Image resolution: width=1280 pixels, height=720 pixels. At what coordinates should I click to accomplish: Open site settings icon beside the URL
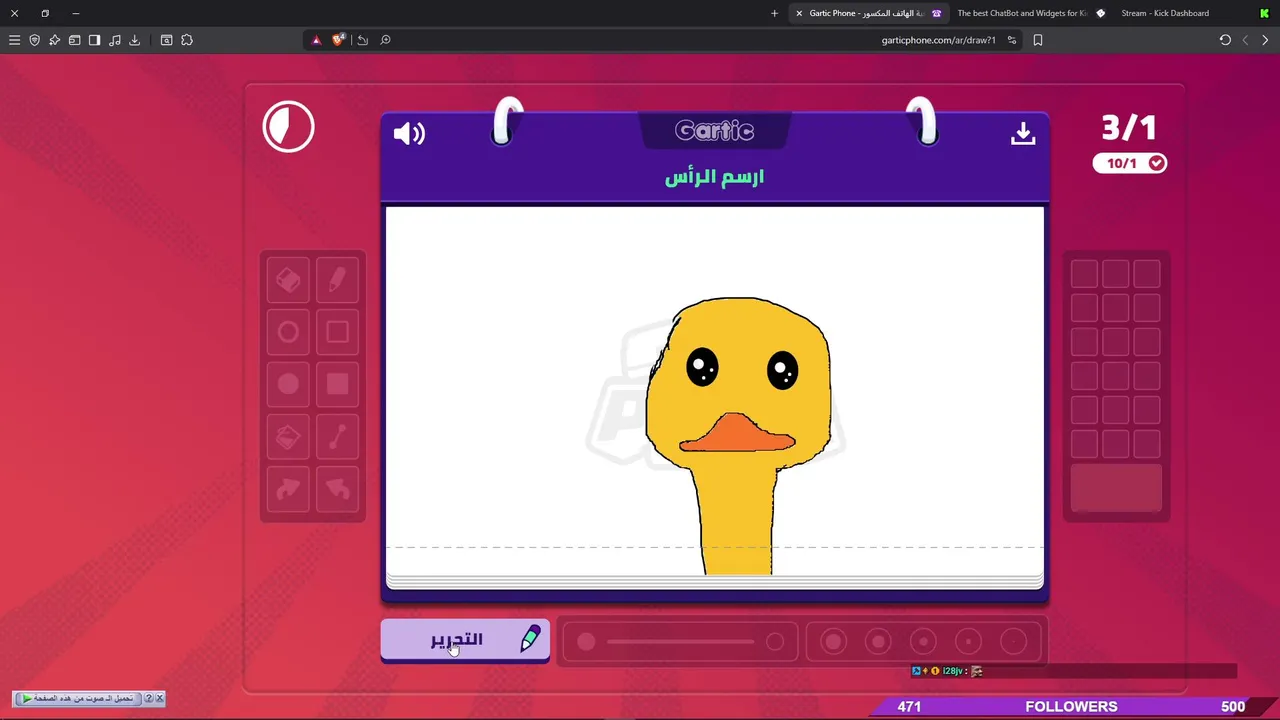pos(1012,40)
